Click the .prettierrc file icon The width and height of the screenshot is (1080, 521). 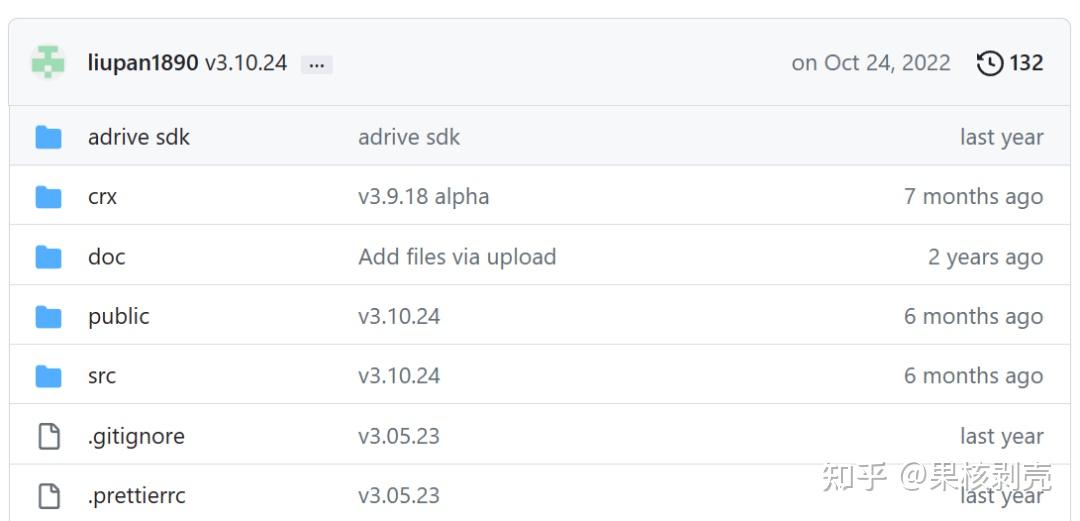[x=48, y=495]
